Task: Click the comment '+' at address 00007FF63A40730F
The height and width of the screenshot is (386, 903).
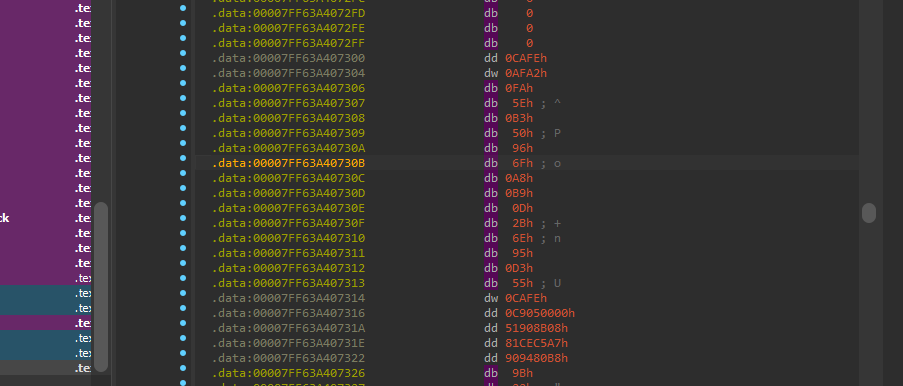Action: [x=557, y=224]
